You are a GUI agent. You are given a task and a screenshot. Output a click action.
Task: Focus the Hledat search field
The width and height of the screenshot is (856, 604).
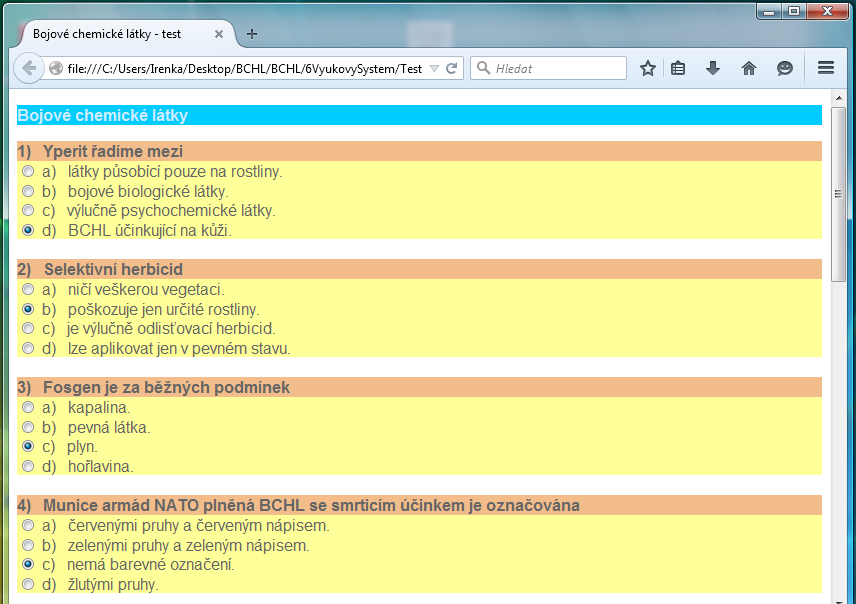click(x=548, y=68)
